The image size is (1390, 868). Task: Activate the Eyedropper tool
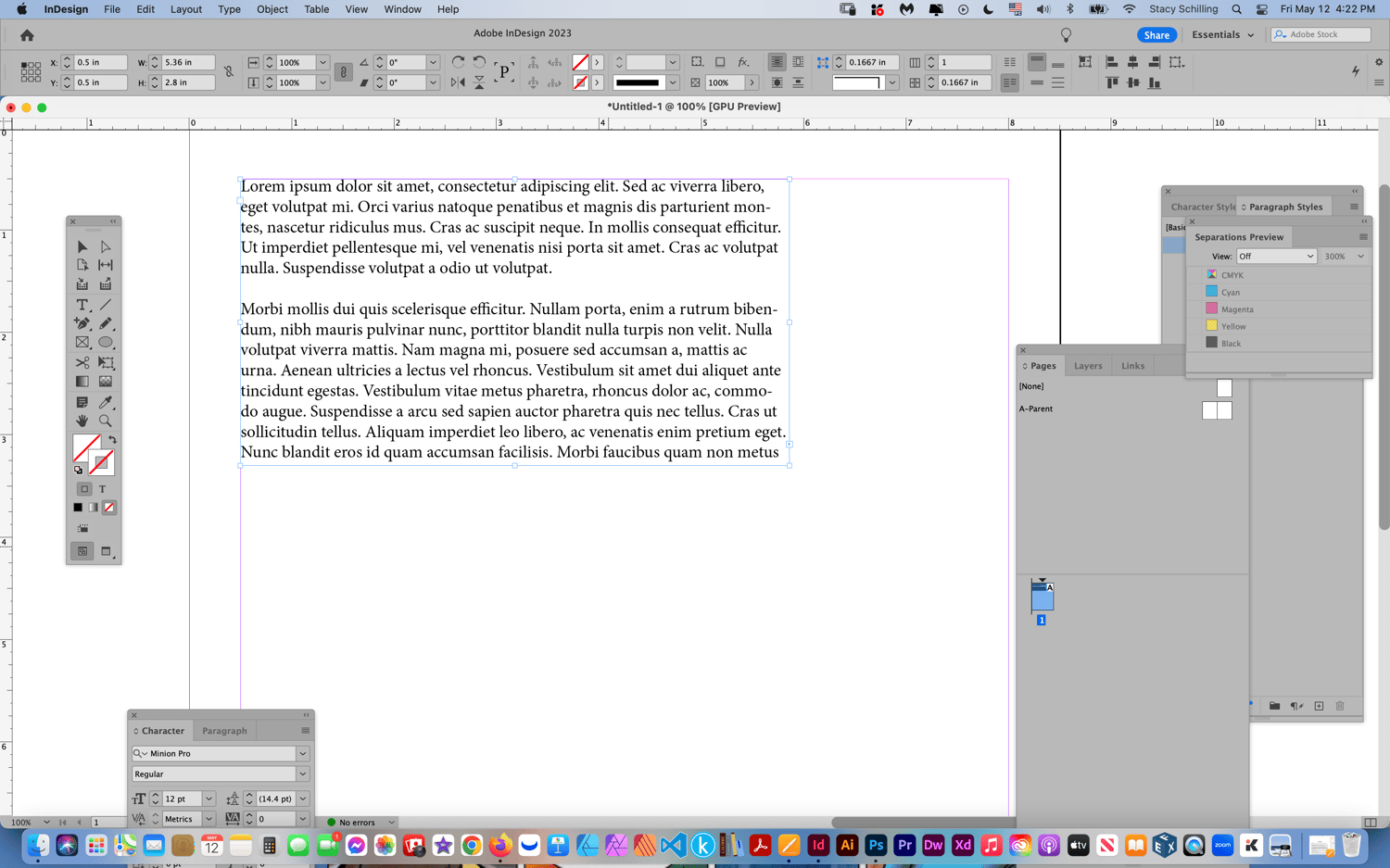click(x=106, y=402)
